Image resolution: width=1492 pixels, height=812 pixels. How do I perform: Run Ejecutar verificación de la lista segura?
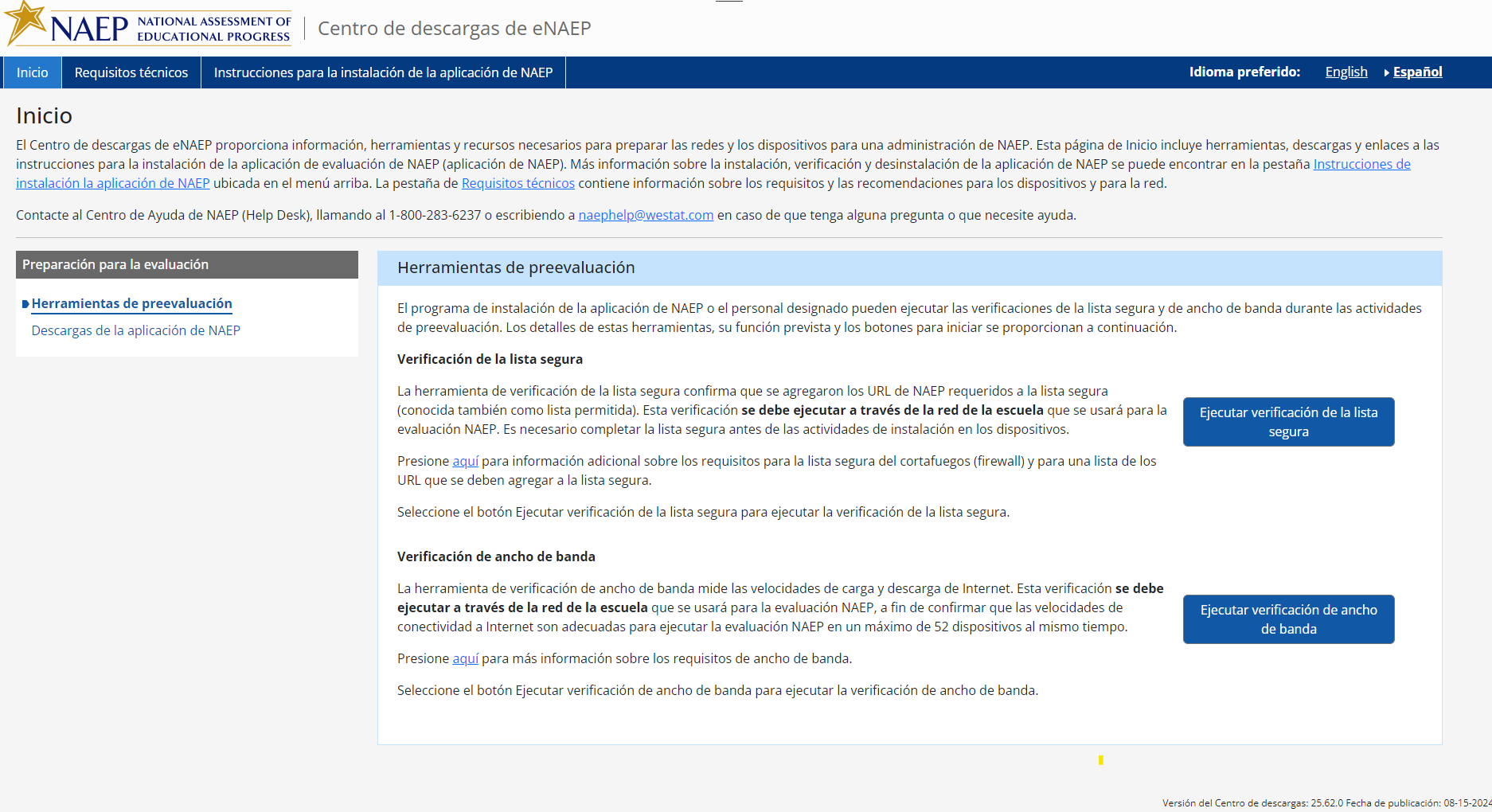pyautogui.click(x=1288, y=422)
